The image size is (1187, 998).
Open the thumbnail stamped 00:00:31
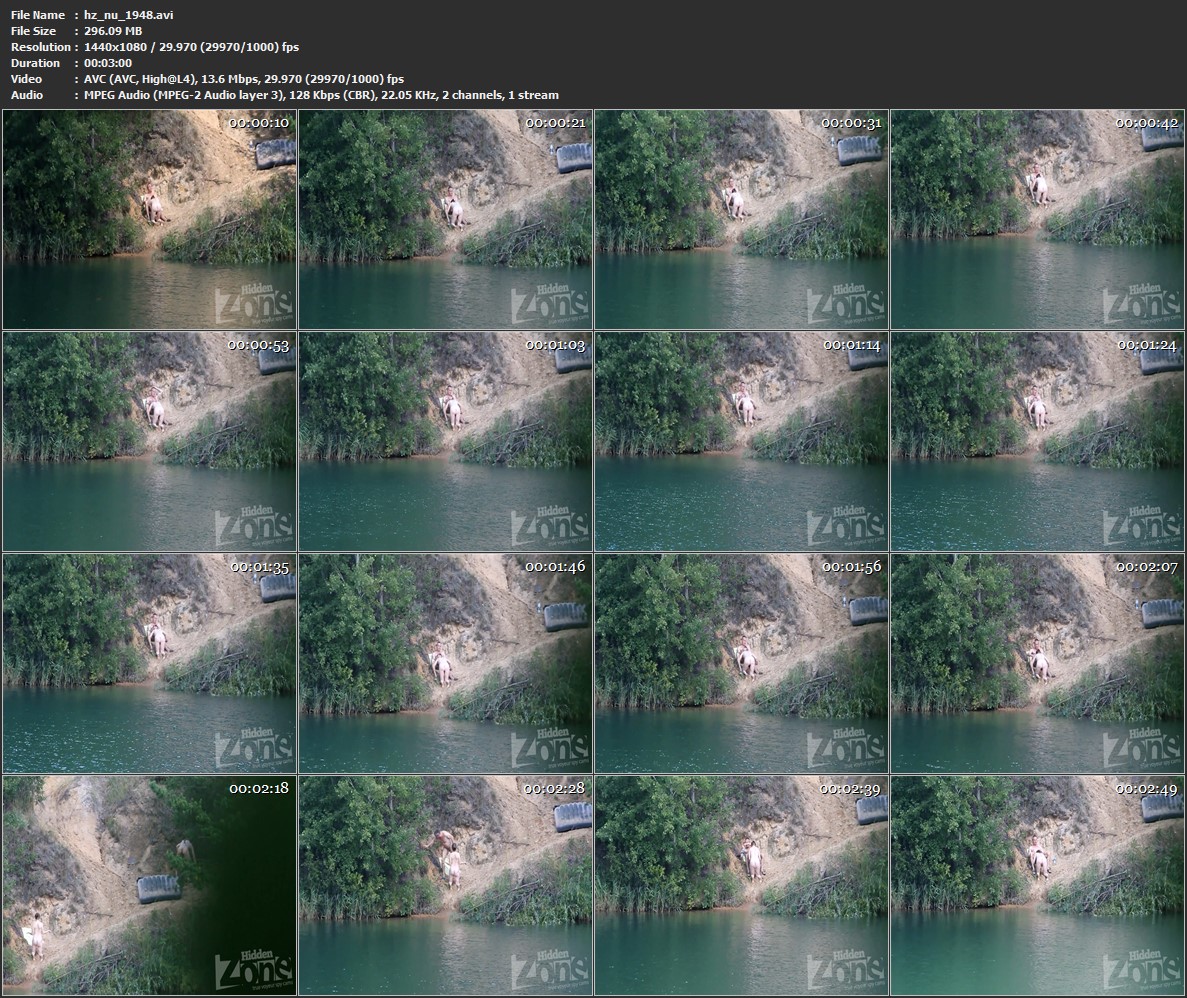741,219
